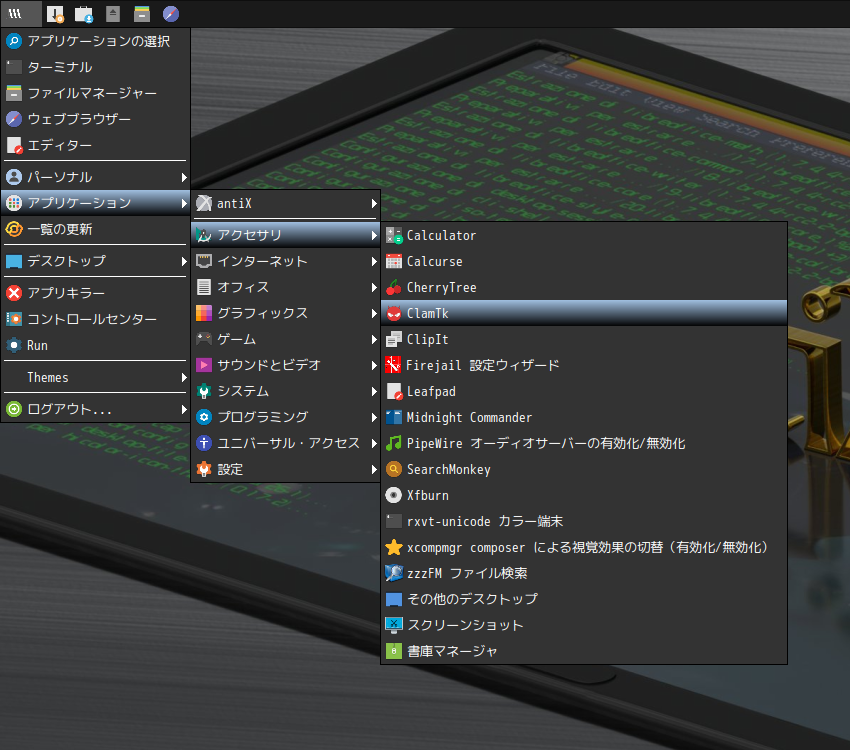Click the Calcurse calendar icon

tap(394, 261)
